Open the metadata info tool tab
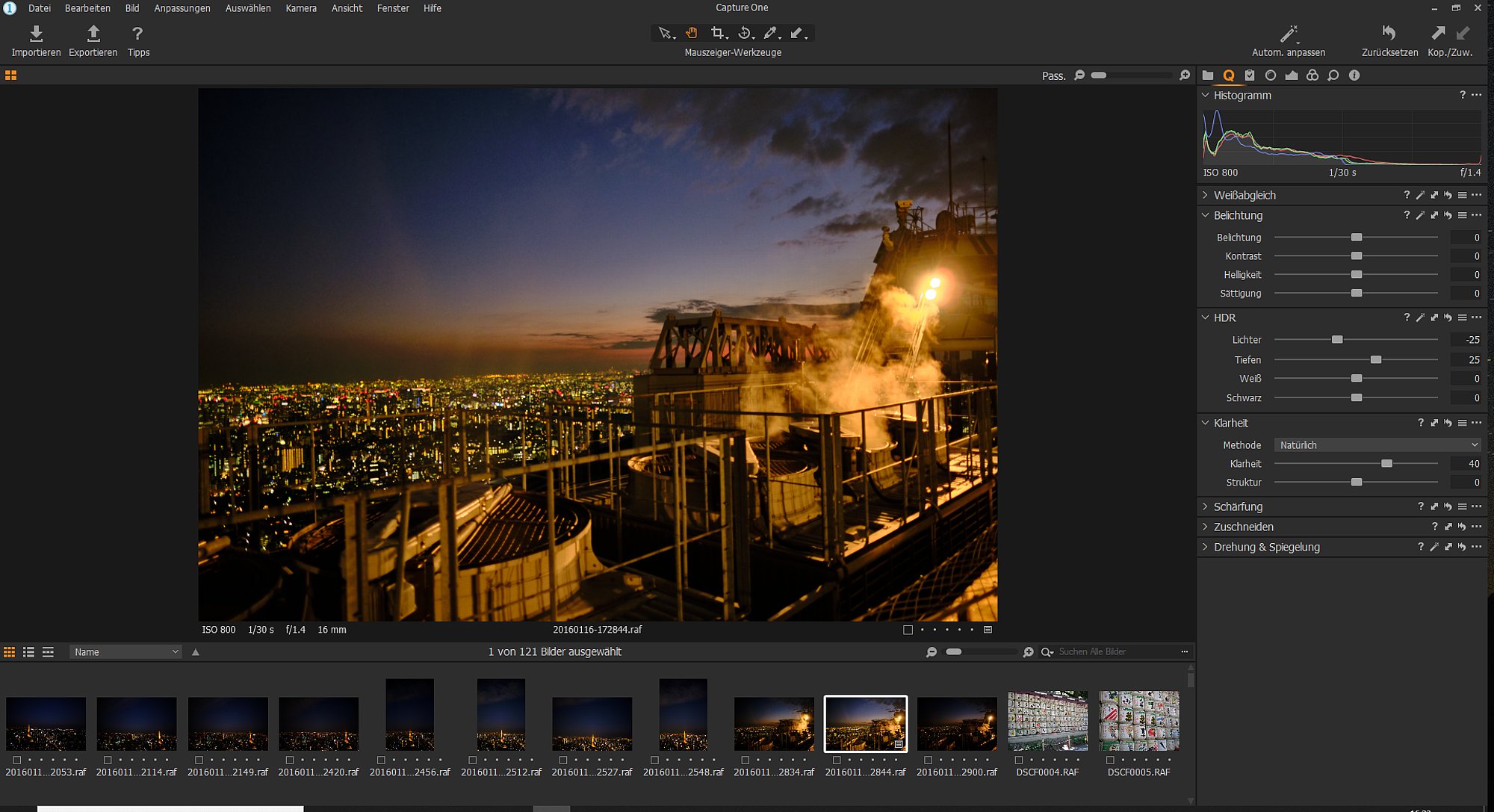This screenshot has height=812, width=1494. (x=1354, y=75)
